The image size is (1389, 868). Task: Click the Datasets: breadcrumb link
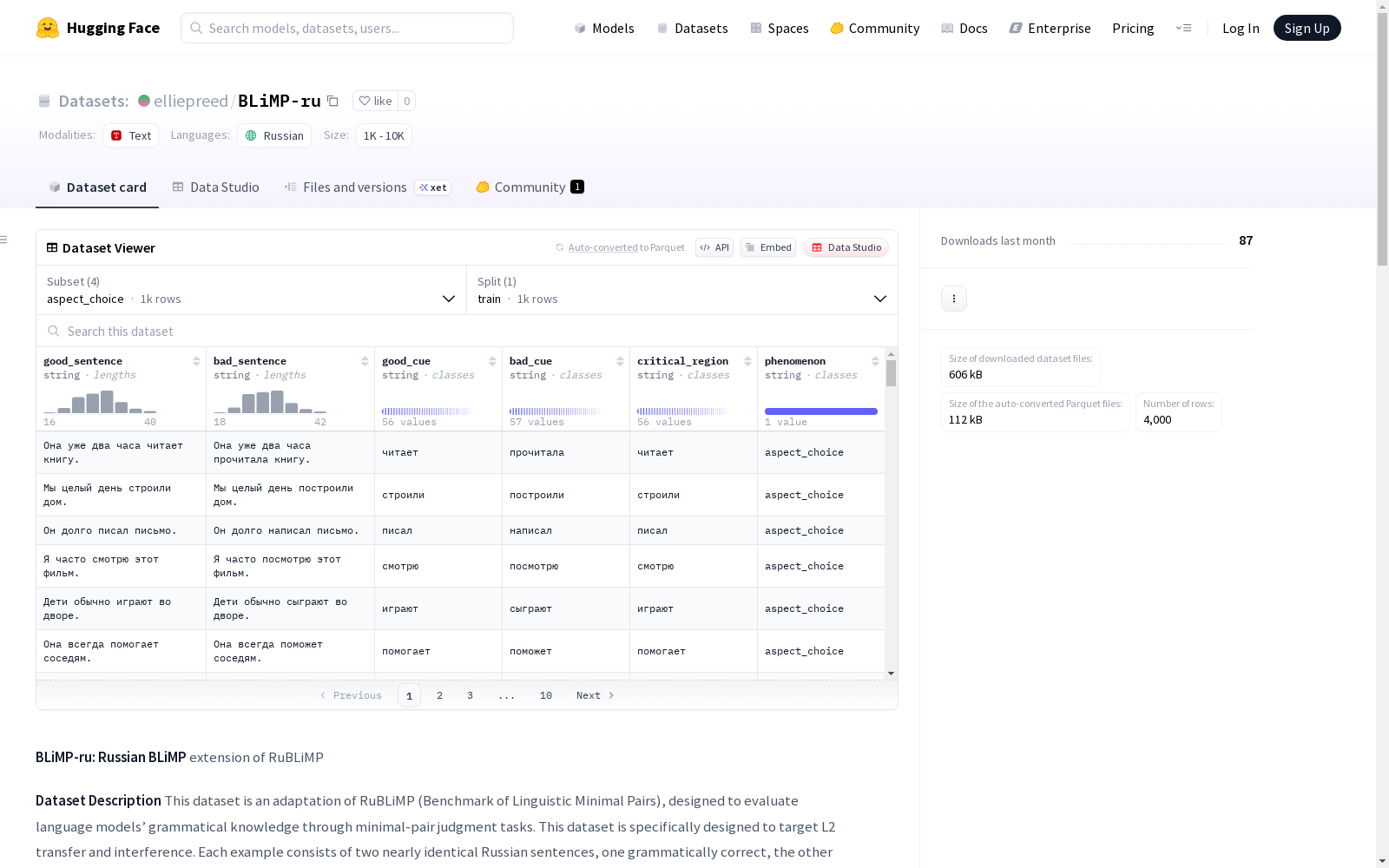[x=94, y=101]
